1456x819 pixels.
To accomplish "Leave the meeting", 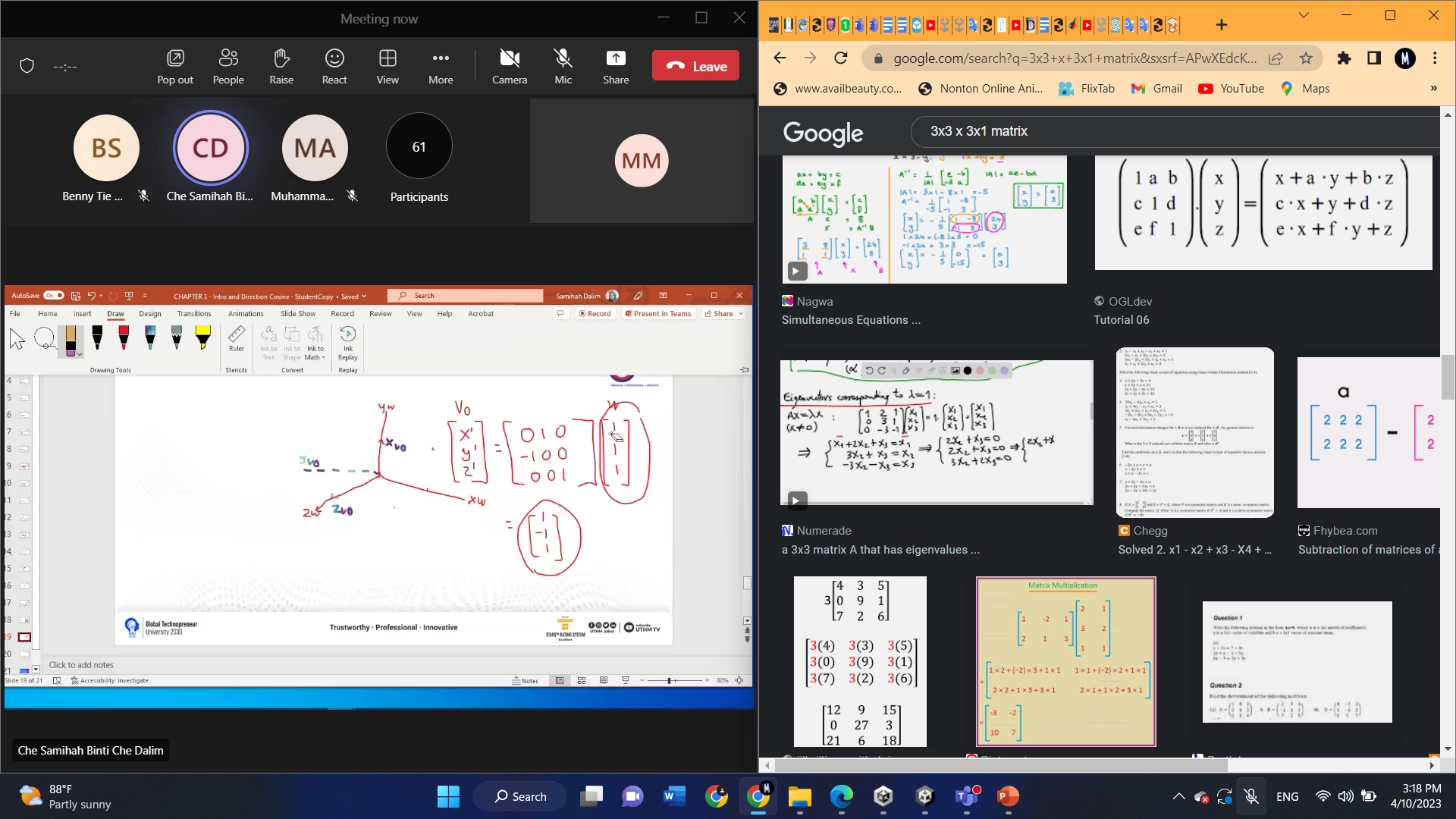I will pyautogui.click(x=695, y=66).
